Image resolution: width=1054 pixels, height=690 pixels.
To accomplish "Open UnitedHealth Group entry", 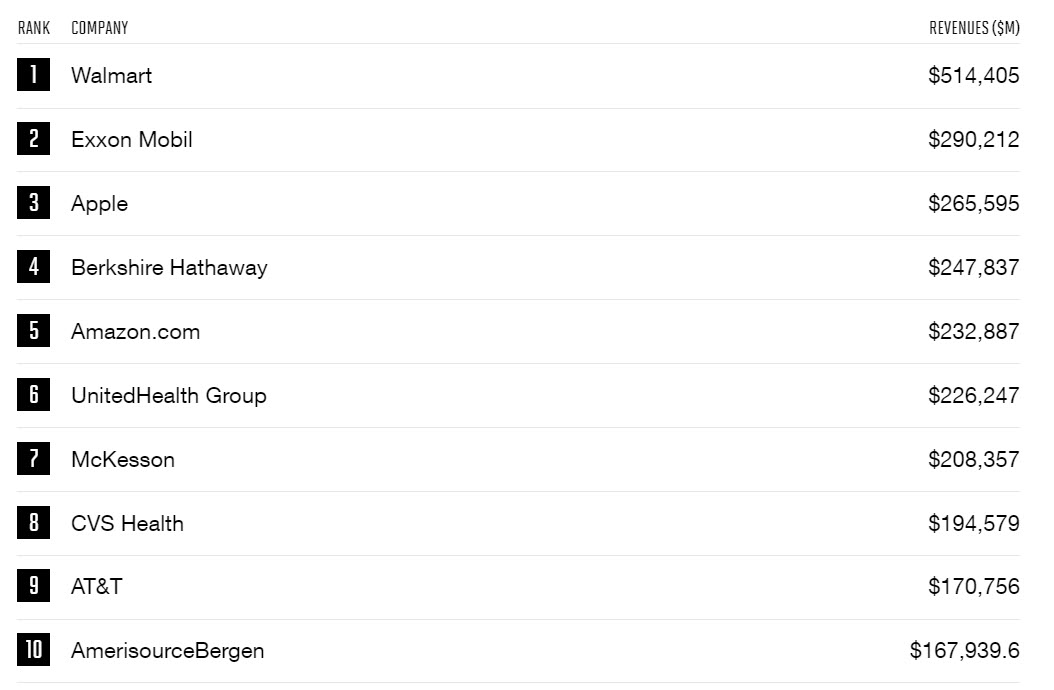I will coord(169,395).
